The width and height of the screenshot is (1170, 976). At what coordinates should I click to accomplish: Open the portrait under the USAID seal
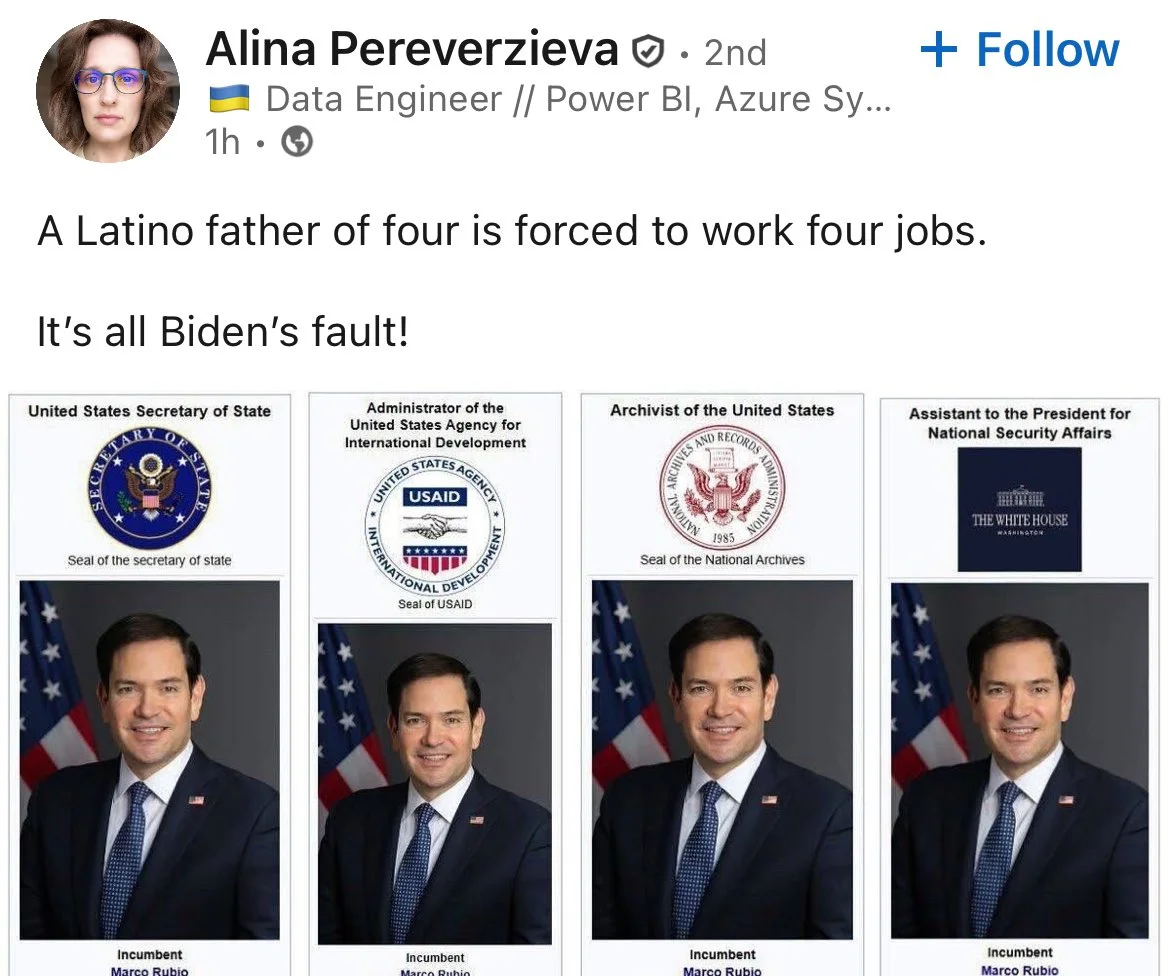[x=434, y=783]
